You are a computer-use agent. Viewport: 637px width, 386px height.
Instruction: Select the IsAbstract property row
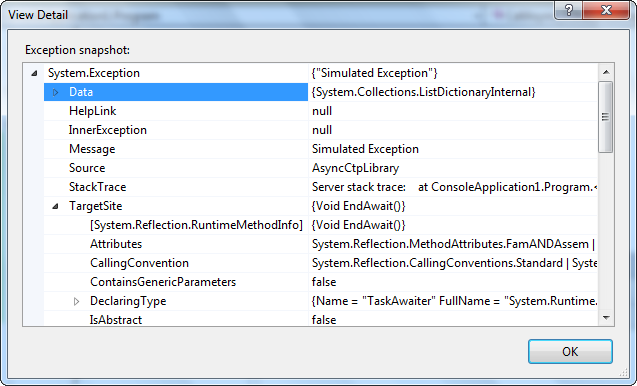tap(321, 319)
